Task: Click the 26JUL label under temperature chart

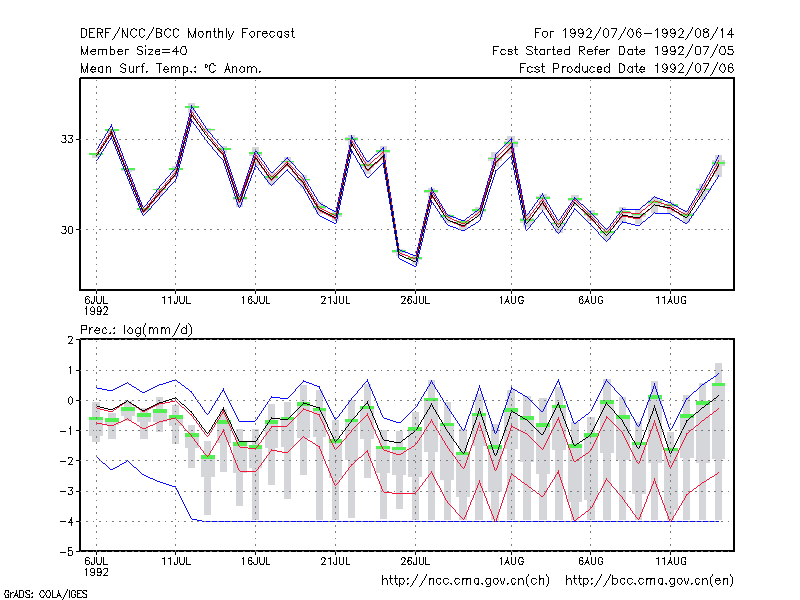Action: tap(415, 301)
